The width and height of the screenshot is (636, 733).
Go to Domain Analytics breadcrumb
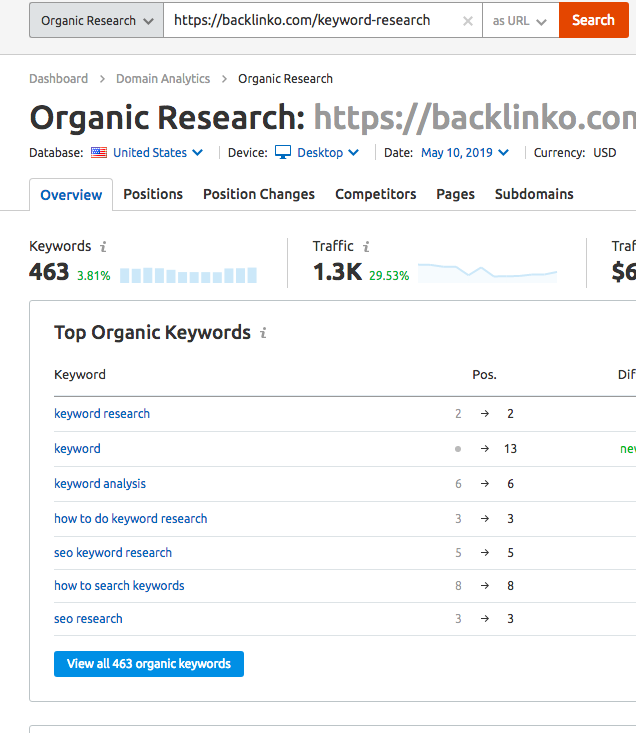[x=163, y=79]
